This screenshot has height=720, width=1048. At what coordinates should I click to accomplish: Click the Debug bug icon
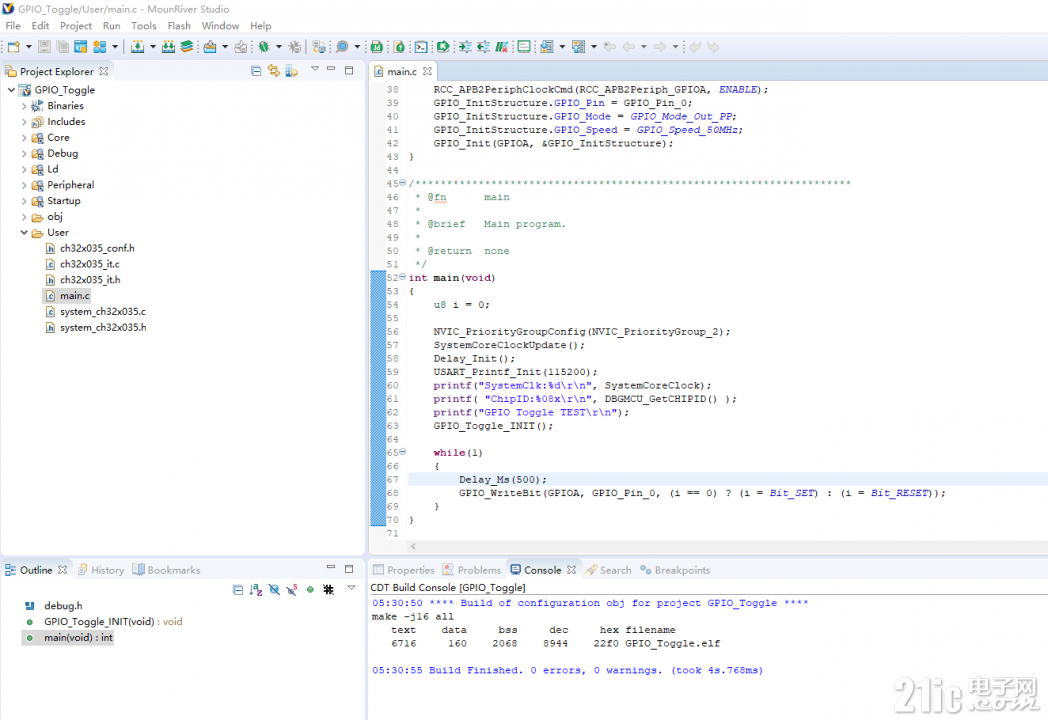[264, 47]
